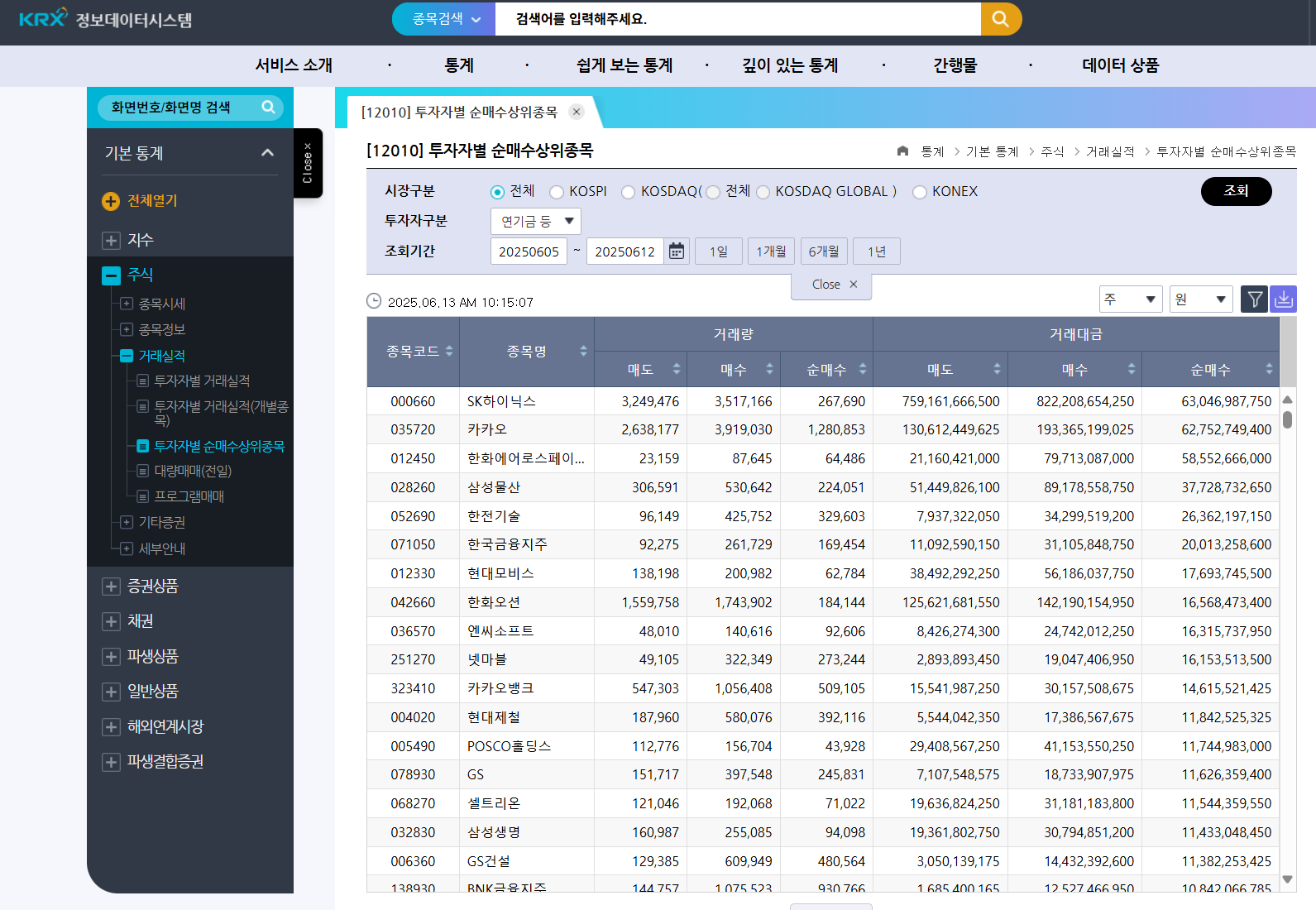Click the Close filter panel button
This screenshot has height=910, width=1316.
[x=831, y=285]
